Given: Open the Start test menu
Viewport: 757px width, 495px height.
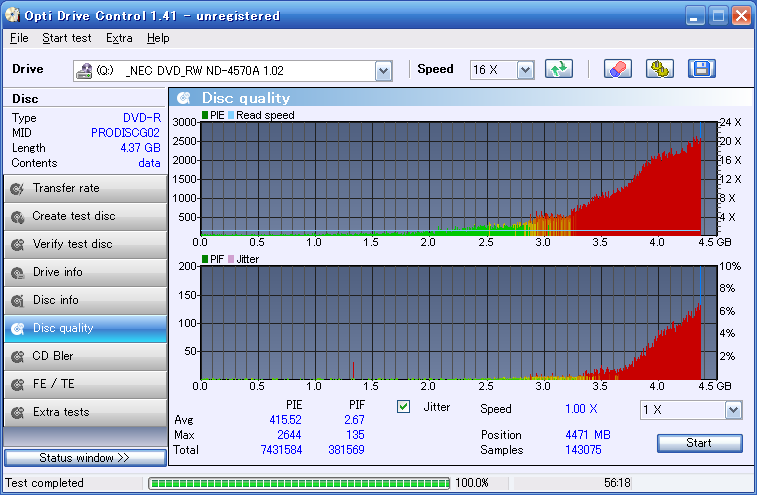Looking at the screenshot, I should [x=67, y=38].
